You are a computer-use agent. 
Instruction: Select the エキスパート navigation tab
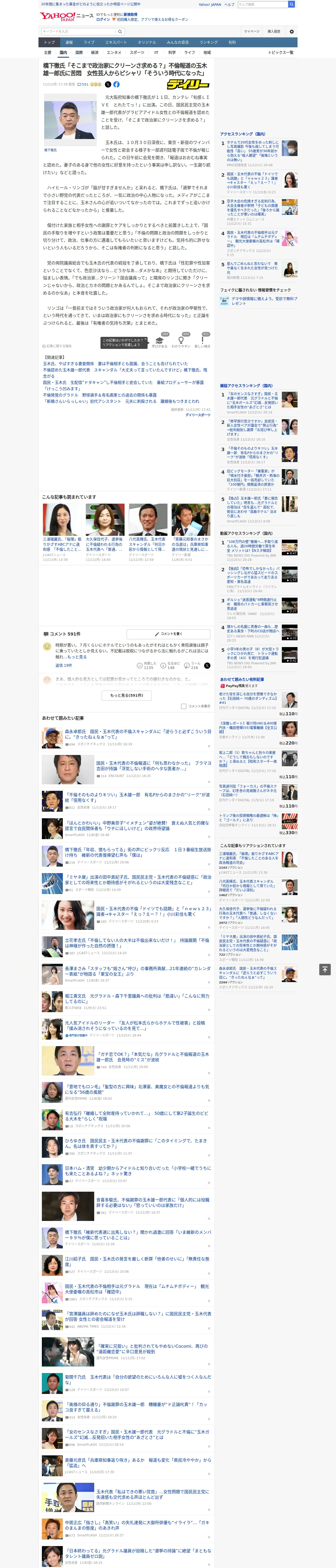coord(116,43)
